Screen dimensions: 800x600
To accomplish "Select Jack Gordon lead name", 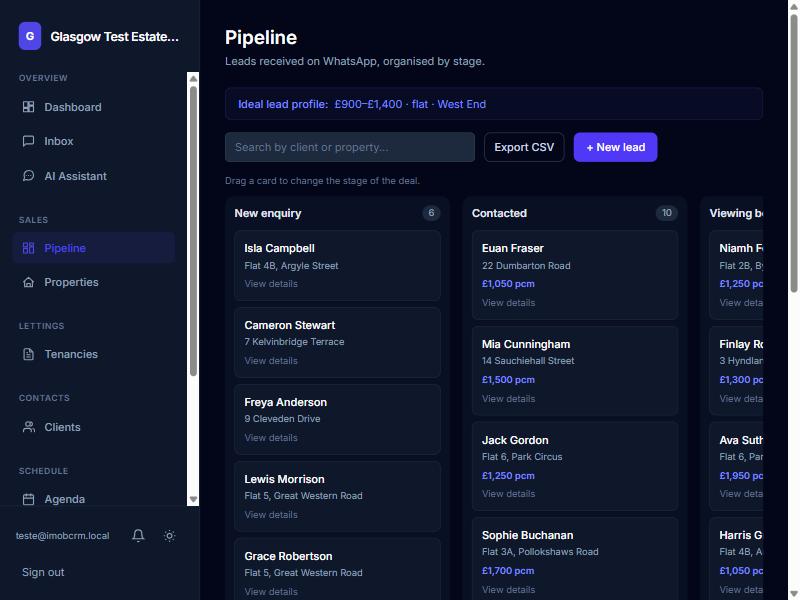I will (x=515, y=440).
